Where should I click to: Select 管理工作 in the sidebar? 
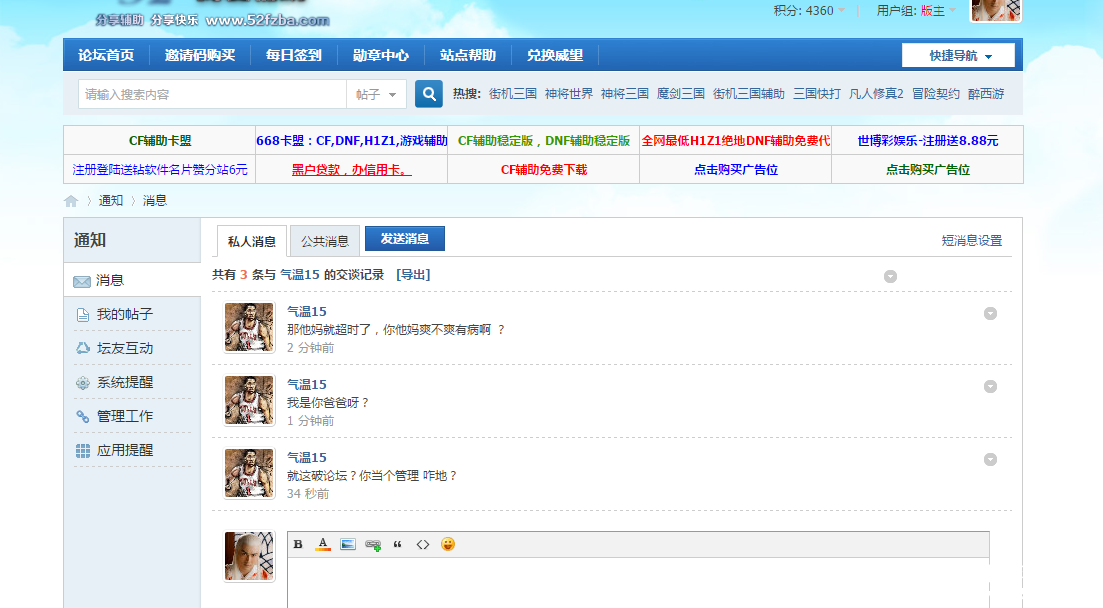click(132, 416)
